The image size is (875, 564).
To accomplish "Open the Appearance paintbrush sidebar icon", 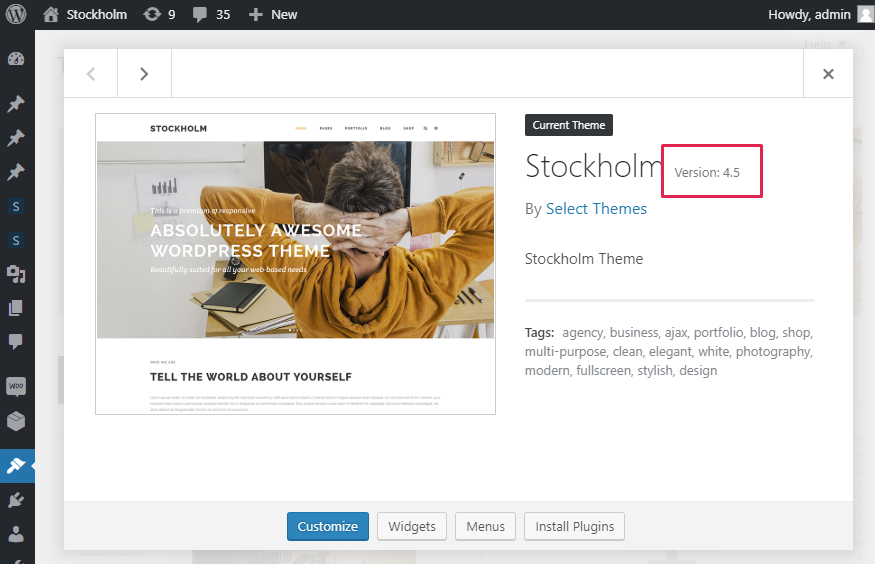I will [x=16, y=465].
